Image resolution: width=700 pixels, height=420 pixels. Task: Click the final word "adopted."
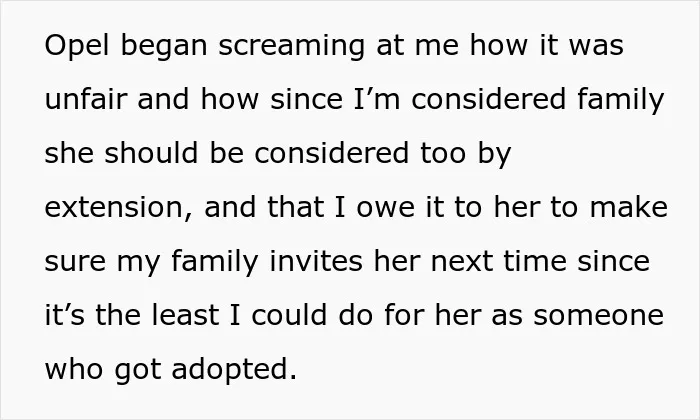234,370
